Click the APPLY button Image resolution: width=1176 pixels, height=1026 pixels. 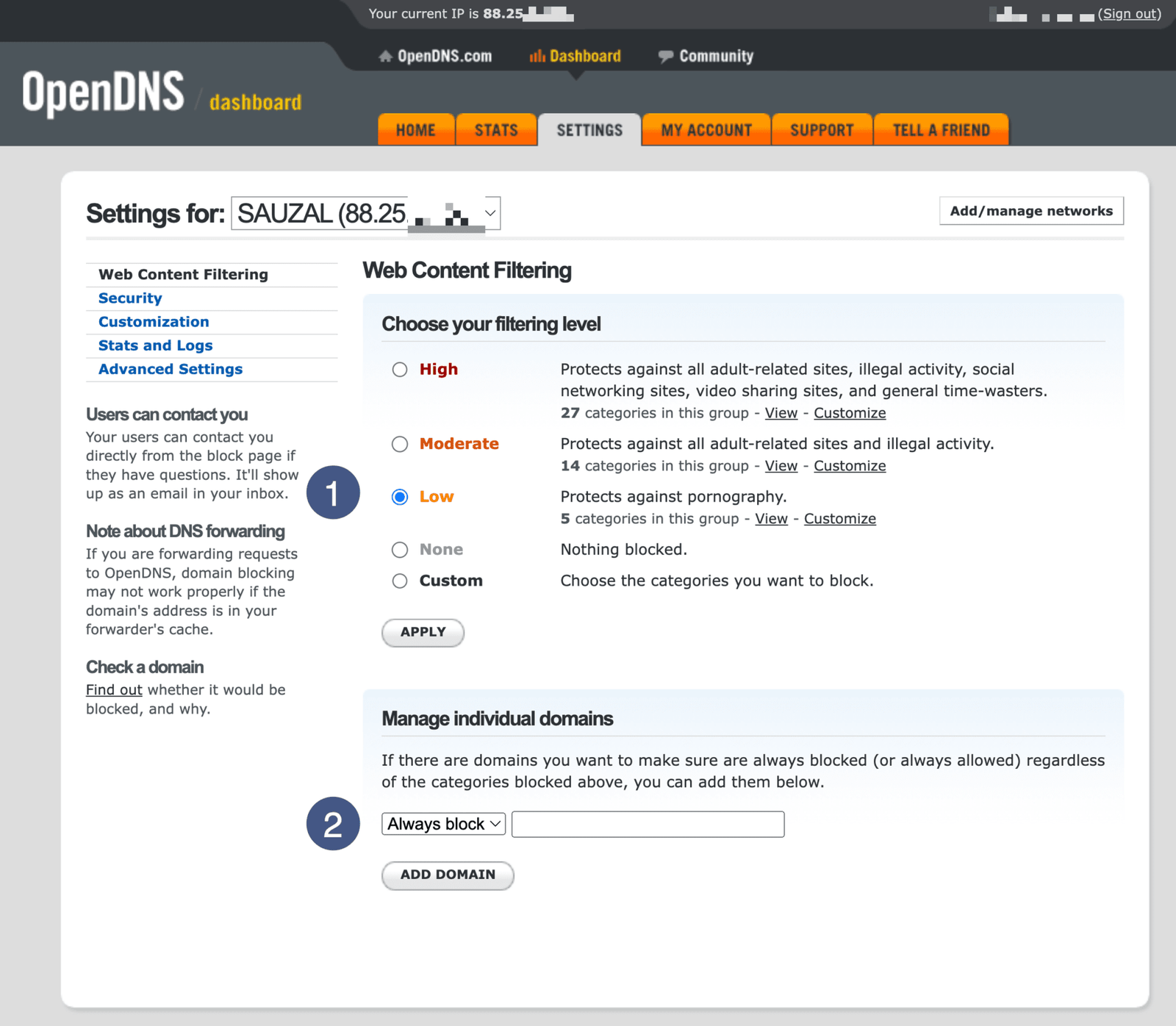[x=423, y=632]
